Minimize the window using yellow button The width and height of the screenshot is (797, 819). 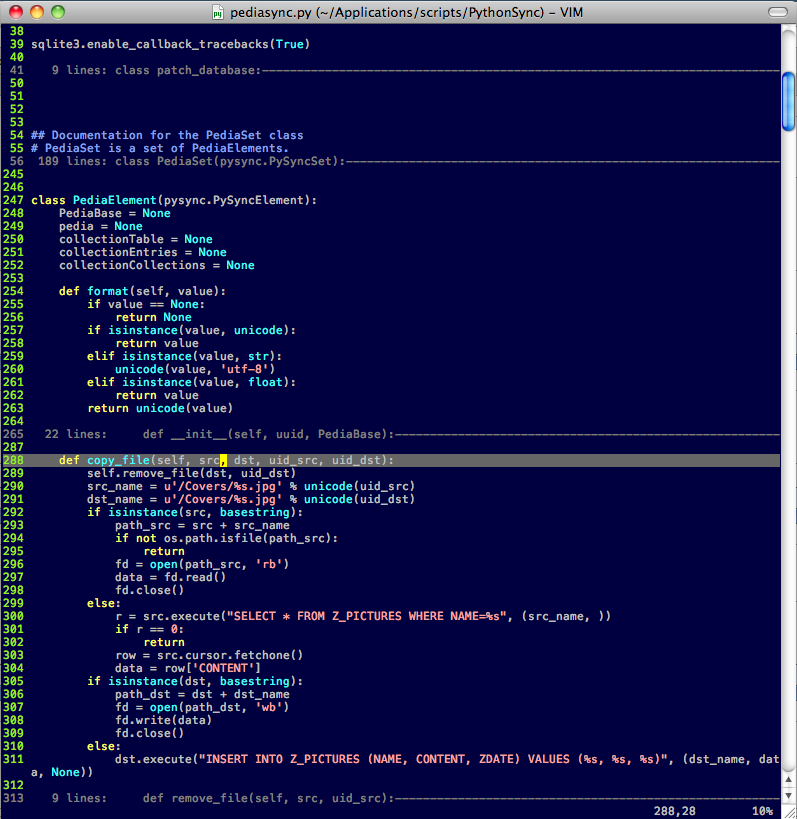click(36, 12)
